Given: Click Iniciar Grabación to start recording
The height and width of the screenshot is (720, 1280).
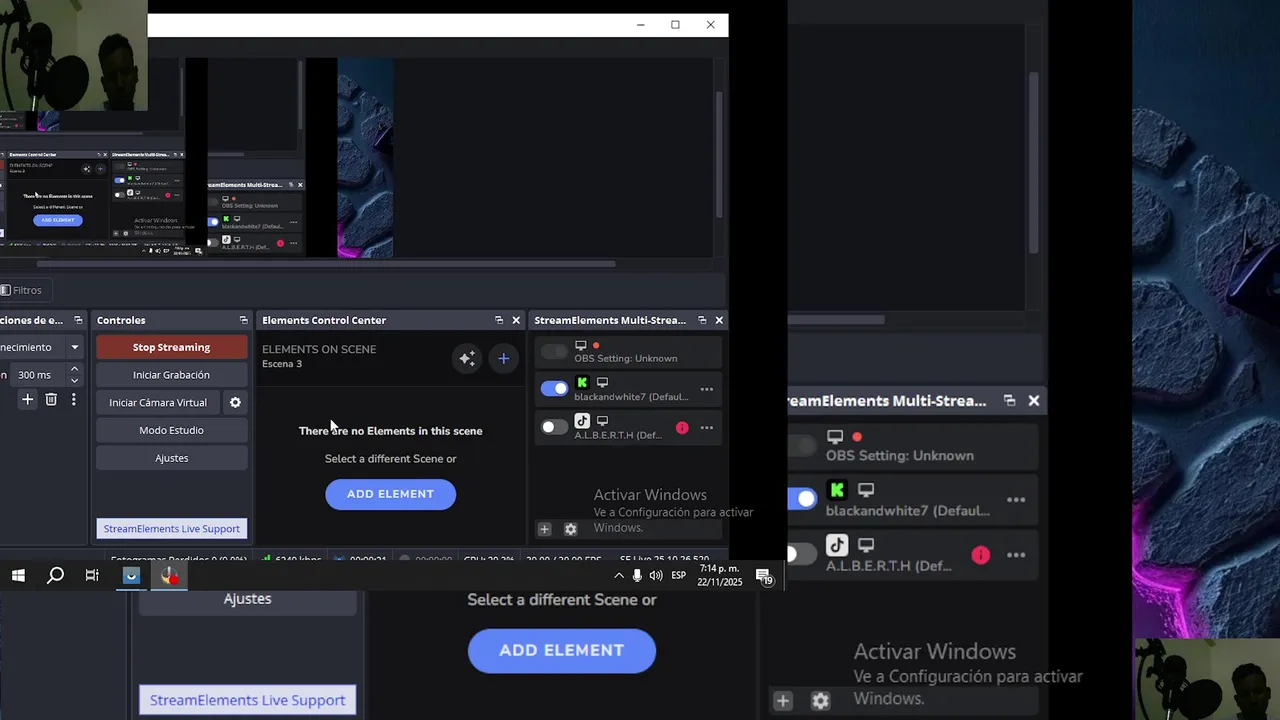Looking at the screenshot, I should [171, 375].
